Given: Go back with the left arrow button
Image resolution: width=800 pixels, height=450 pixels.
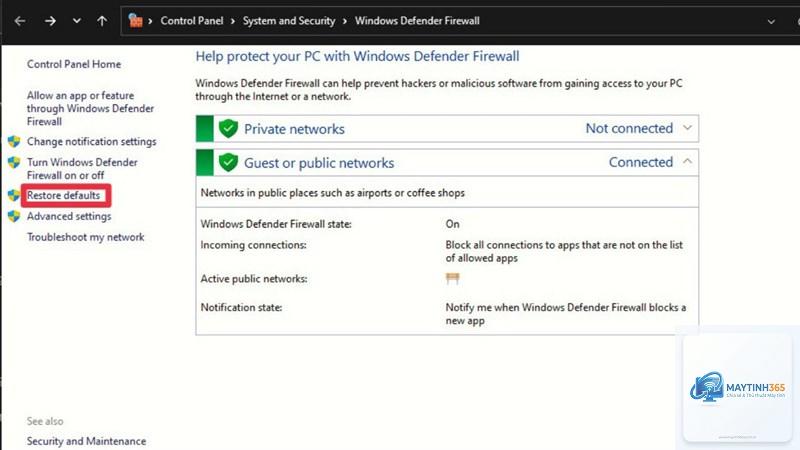Looking at the screenshot, I should (20, 21).
